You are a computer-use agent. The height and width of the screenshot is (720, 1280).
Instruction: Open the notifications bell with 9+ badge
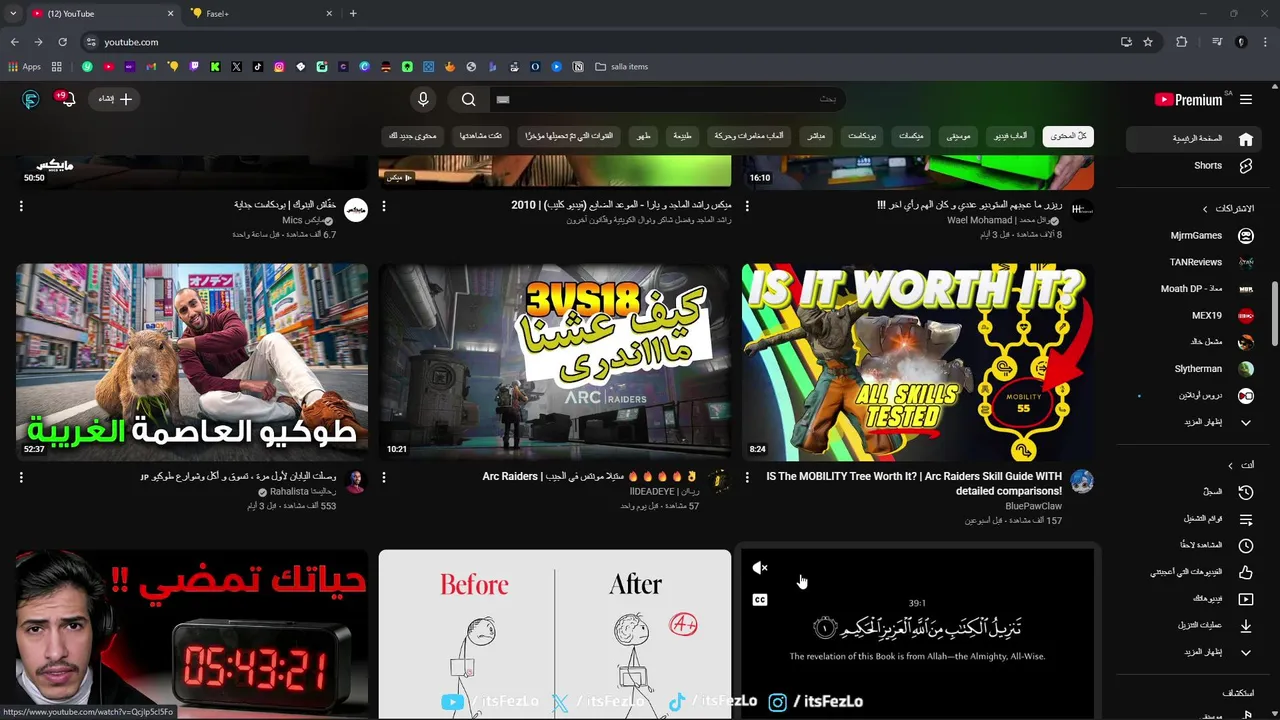[66, 99]
